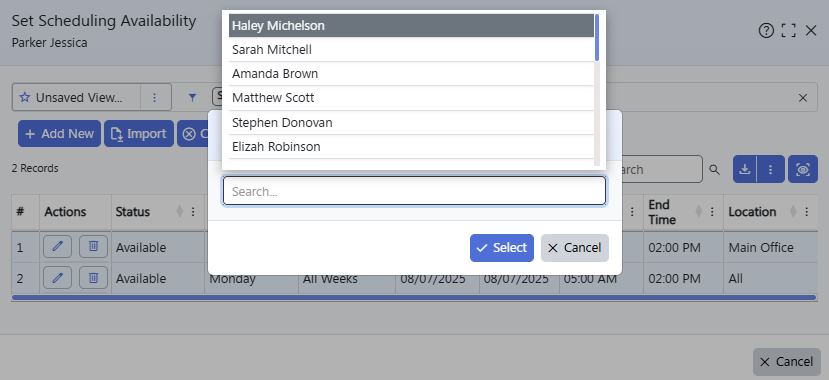This screenshot has height=380, width=829.
Task: Pick Amanda Brown from the list
Action: coord(411,74)
